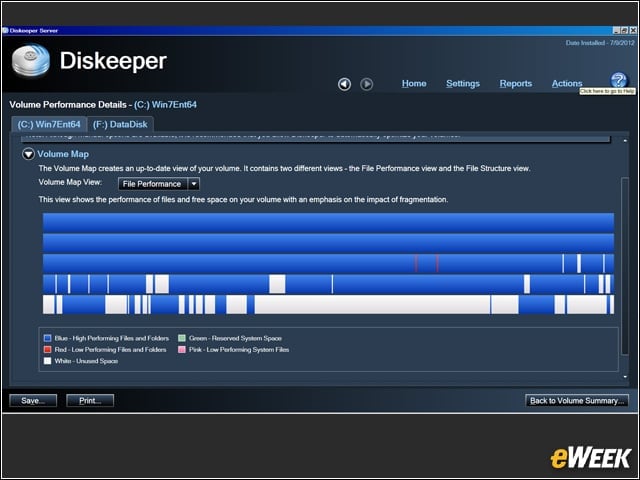Minimize the Diskeeper Server window
Screen dimensions: 640x480
pyautogui.click(x=616, y=30)
